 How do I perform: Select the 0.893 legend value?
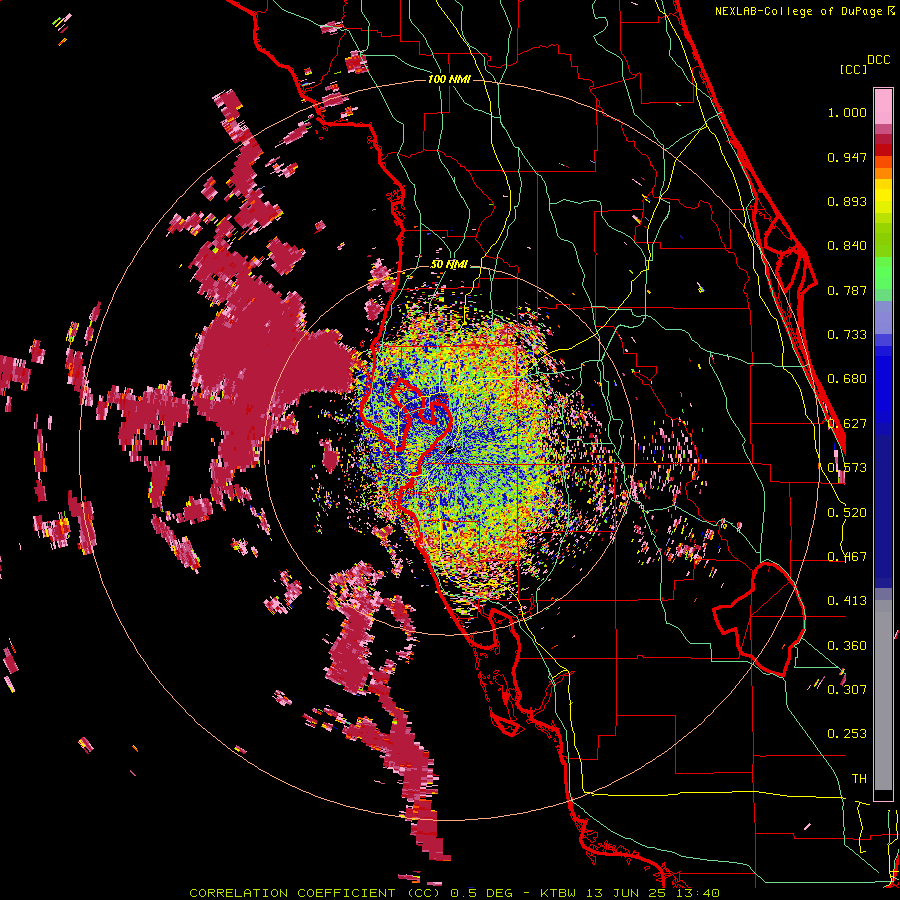pos(847,201)
